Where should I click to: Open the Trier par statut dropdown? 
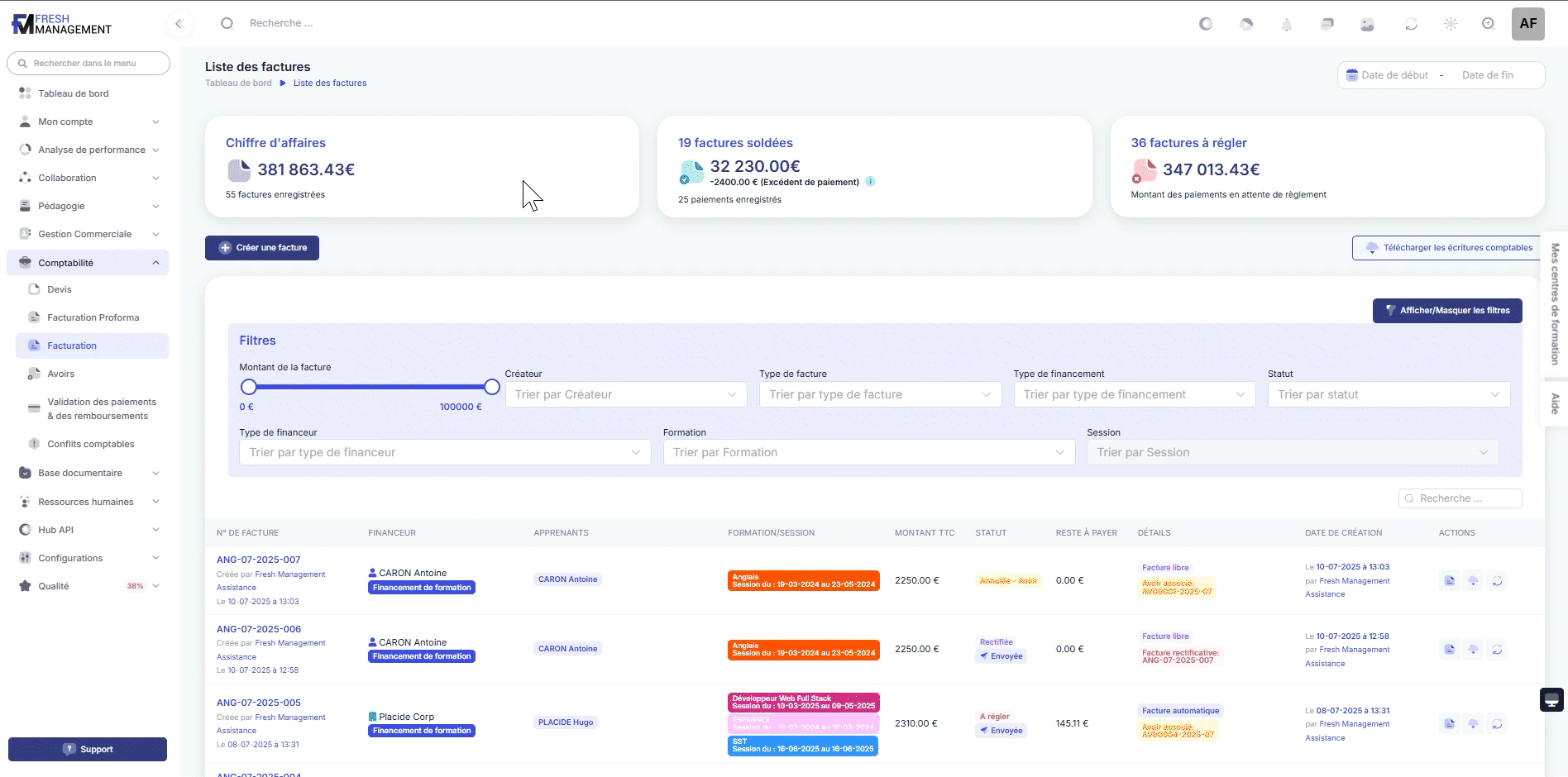(x=1388, y=394)
